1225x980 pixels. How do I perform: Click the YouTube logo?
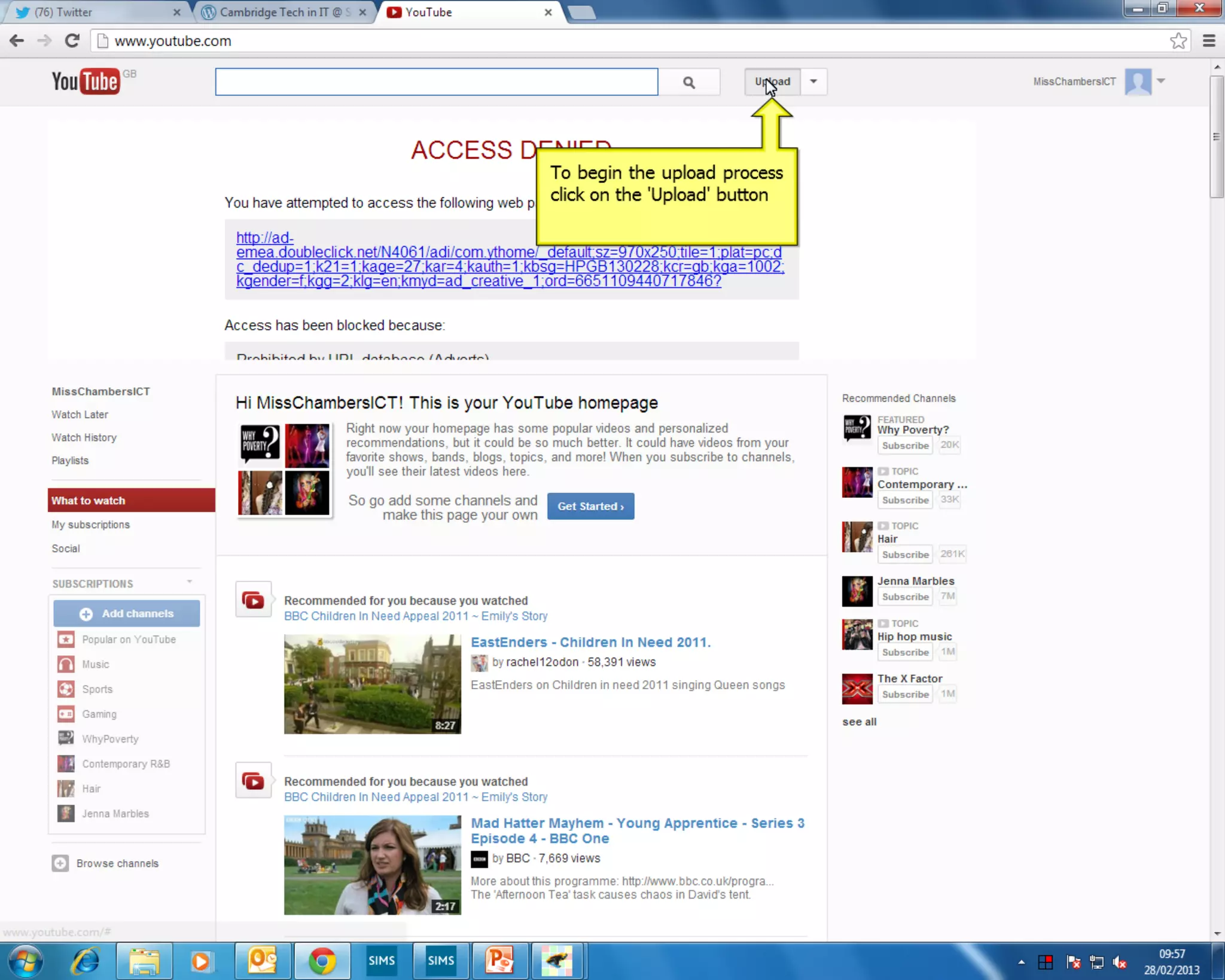coord(86,81)
